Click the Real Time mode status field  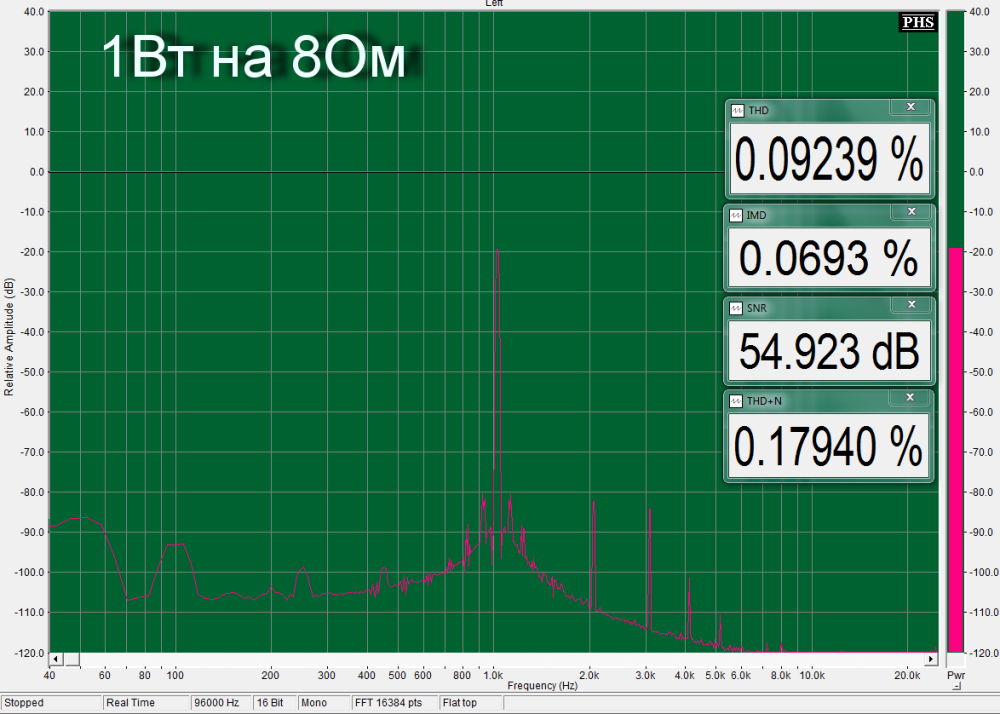tap(145, 703)
